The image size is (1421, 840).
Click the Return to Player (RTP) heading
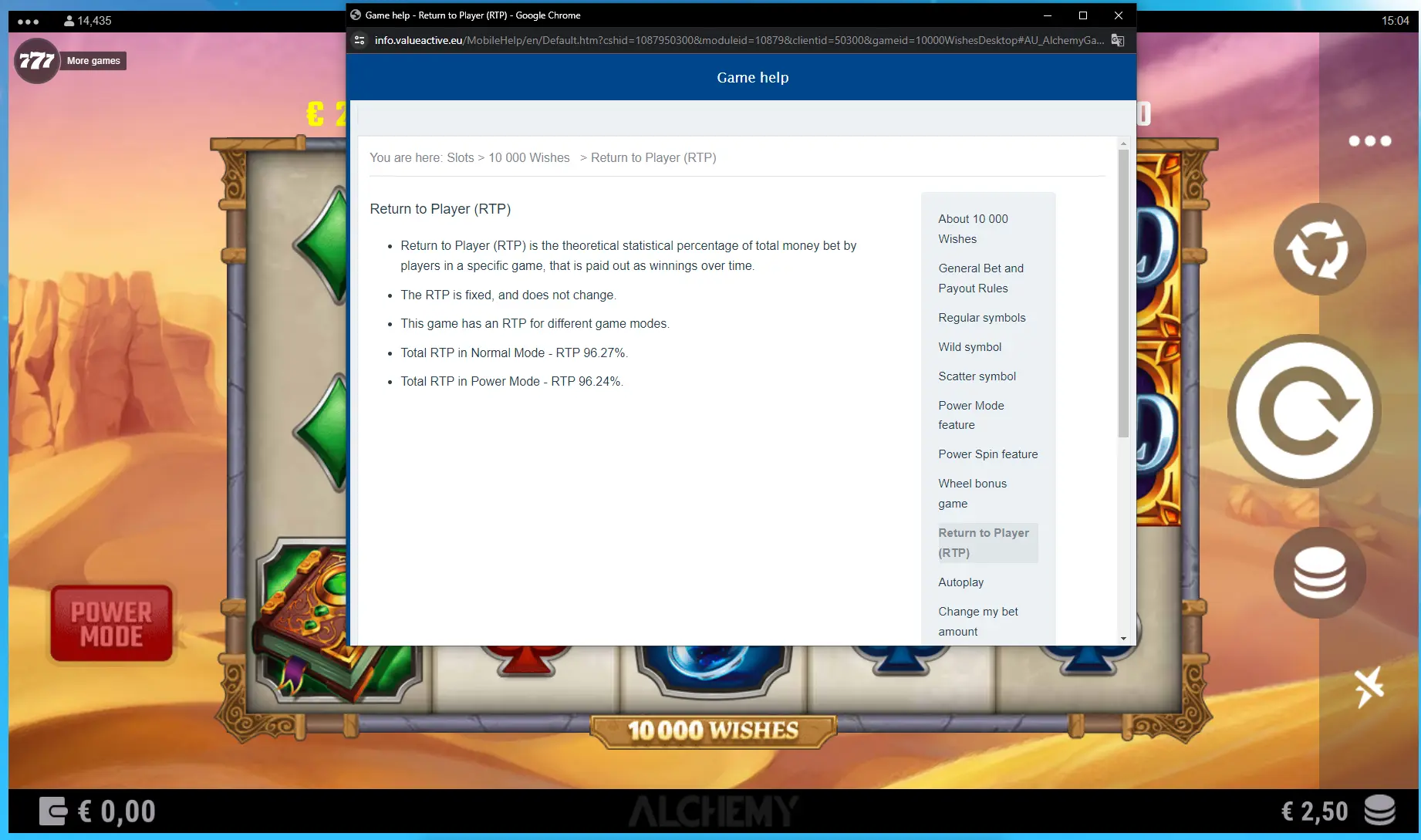pos(440,209)
